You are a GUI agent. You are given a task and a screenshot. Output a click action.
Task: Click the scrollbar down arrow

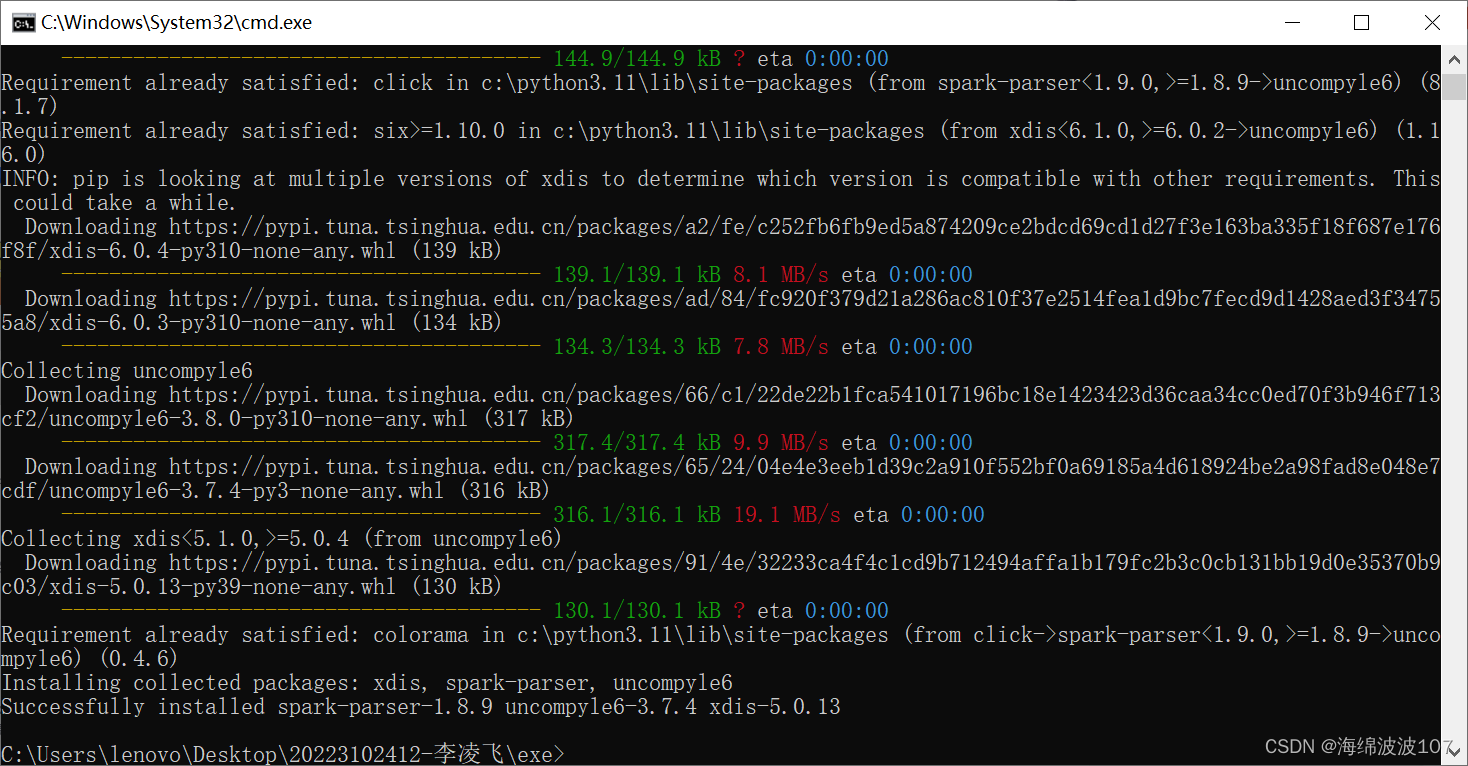pos(1455,753)
